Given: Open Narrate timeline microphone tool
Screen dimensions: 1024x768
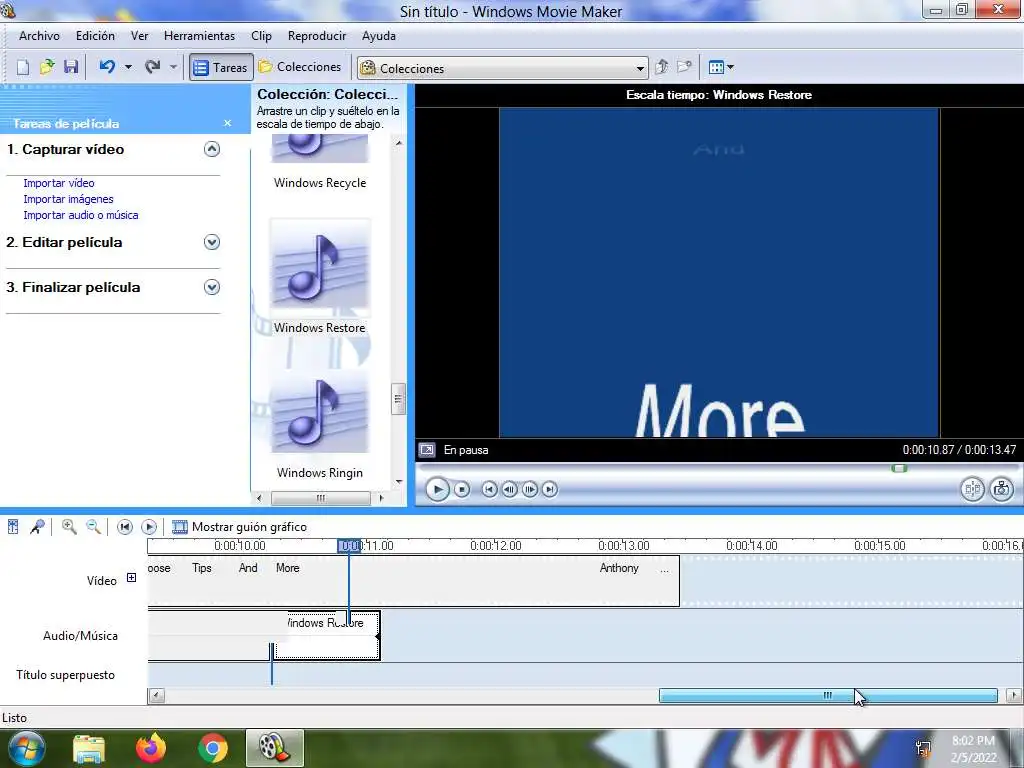Looking at the screenshot, I should 37,526.
